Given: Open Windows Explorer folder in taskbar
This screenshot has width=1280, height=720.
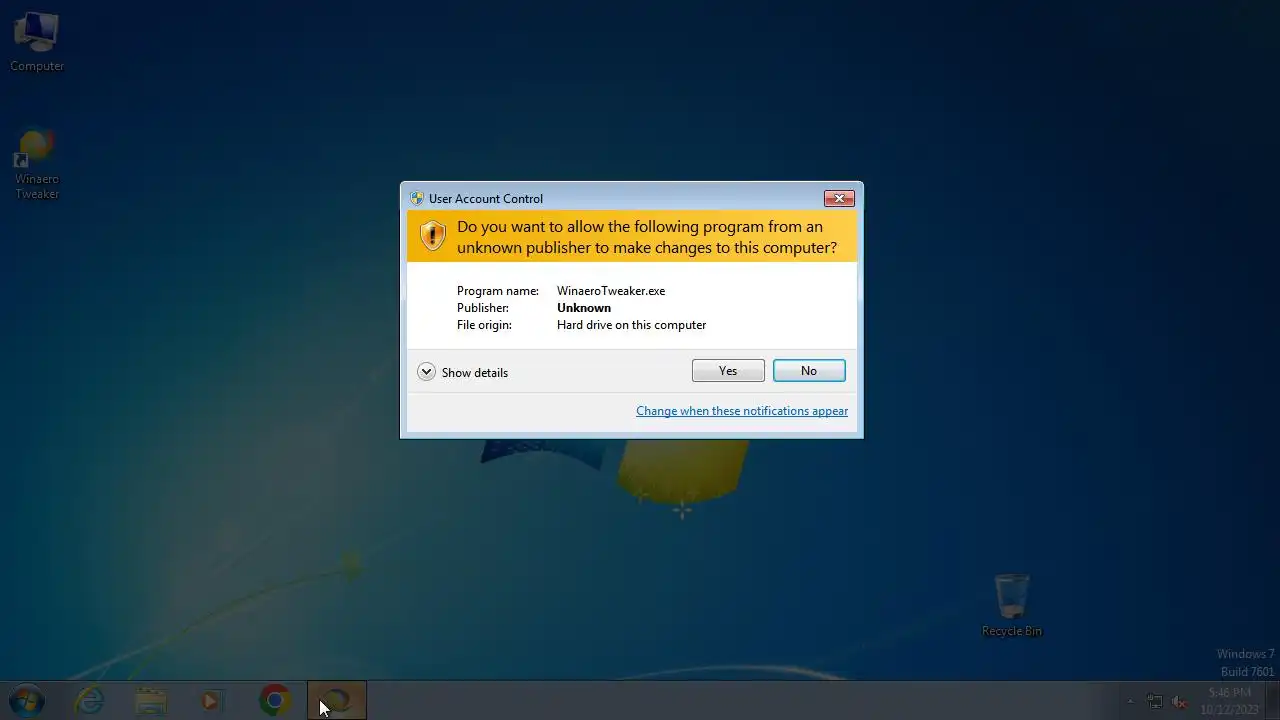Looking at the screenshot, I should [151, 701].
